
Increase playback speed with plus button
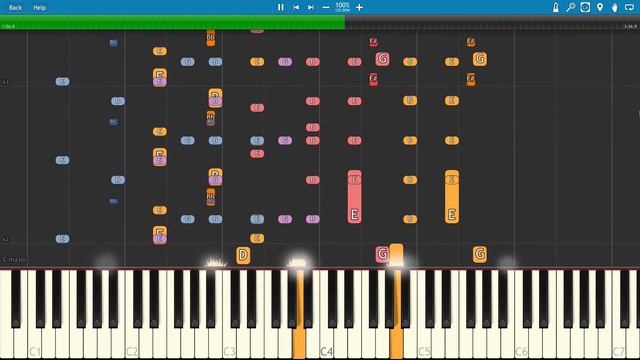359,7
